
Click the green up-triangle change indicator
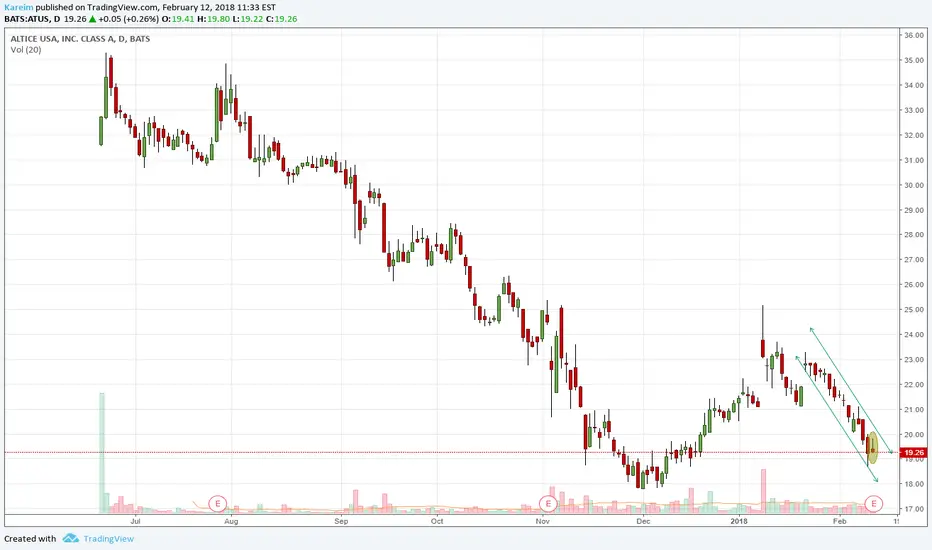(92, 19)
